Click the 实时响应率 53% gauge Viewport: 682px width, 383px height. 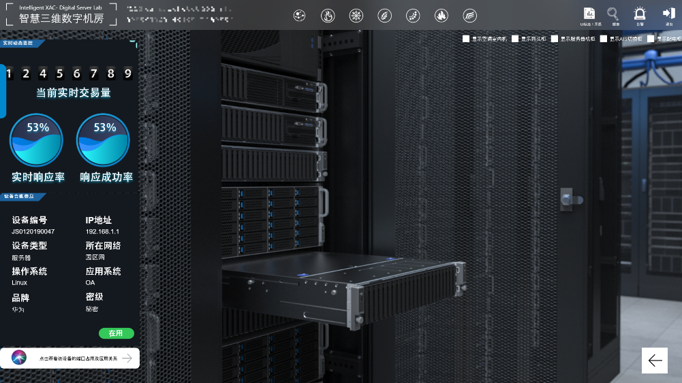[37, 140]
